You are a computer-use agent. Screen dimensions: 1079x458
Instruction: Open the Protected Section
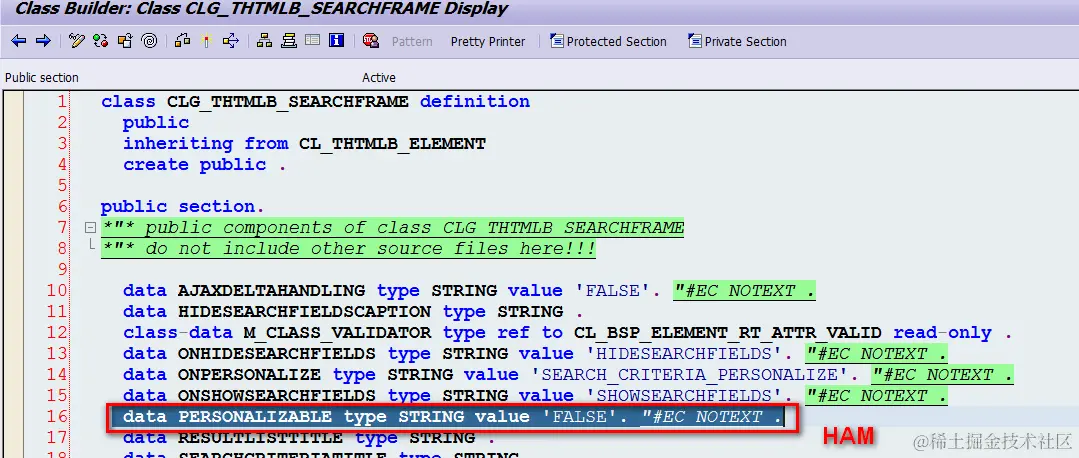click(608, 41)
